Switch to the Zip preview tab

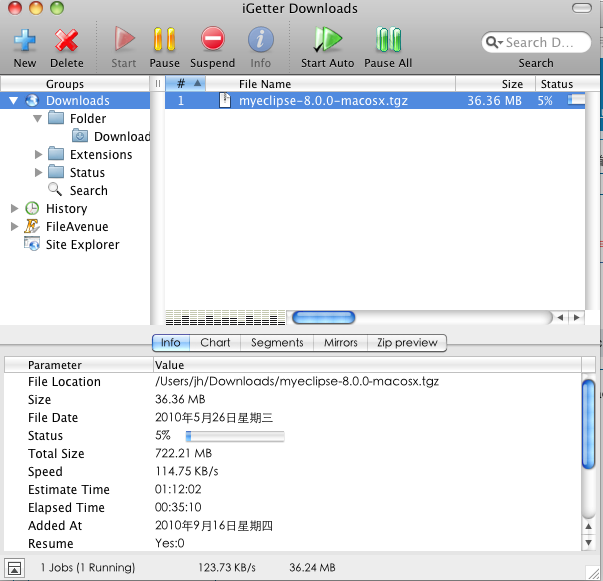click(x=407, y=343)
